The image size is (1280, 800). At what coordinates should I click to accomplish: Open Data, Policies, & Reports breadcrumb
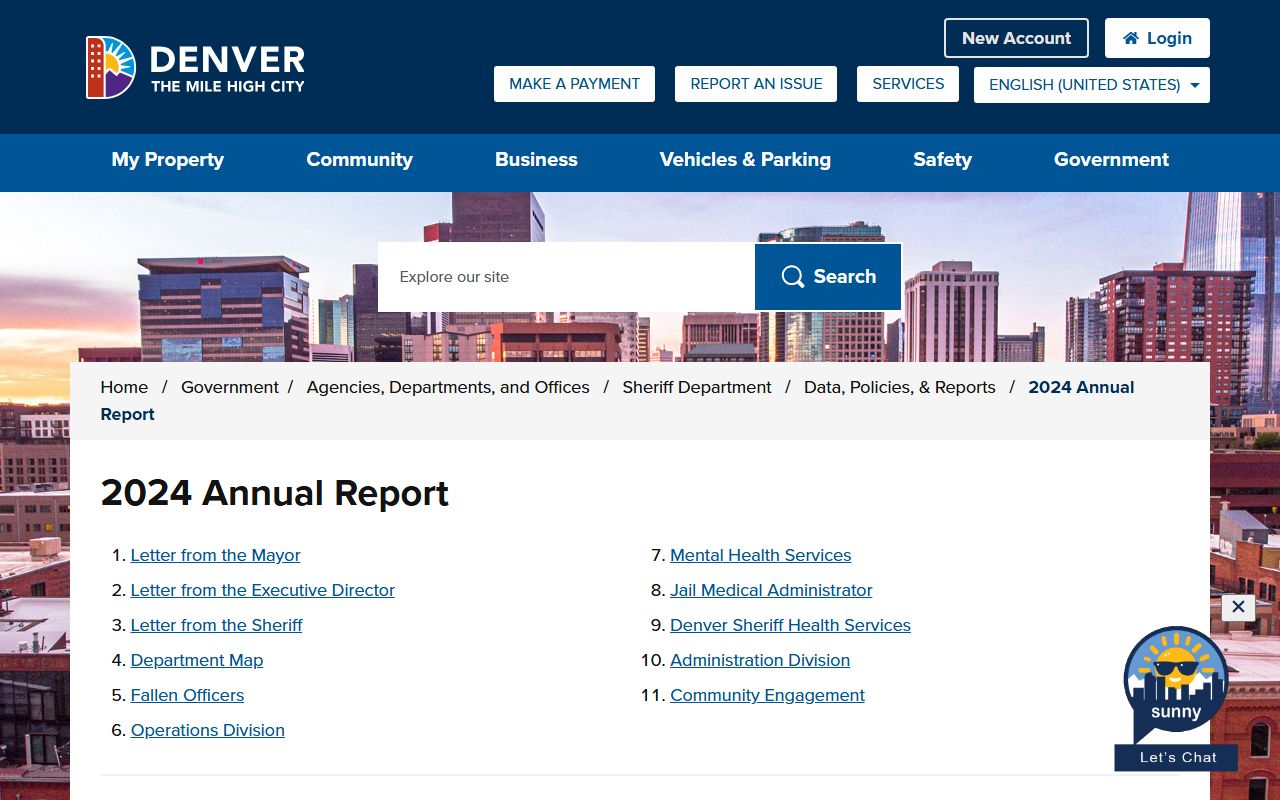click(900, 387)
